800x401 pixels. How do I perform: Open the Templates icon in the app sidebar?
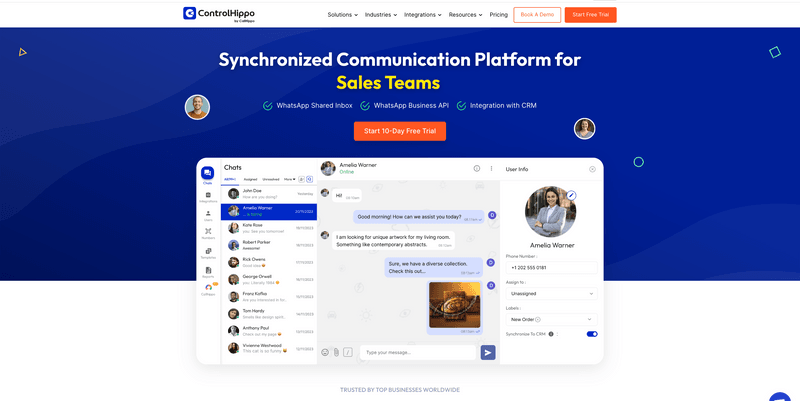(x=208, y=253)
